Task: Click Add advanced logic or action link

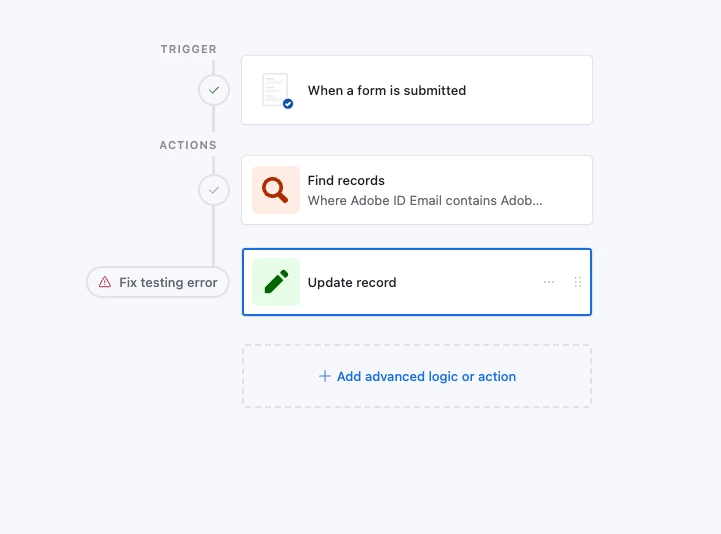Action: click(x=426, y=376)
